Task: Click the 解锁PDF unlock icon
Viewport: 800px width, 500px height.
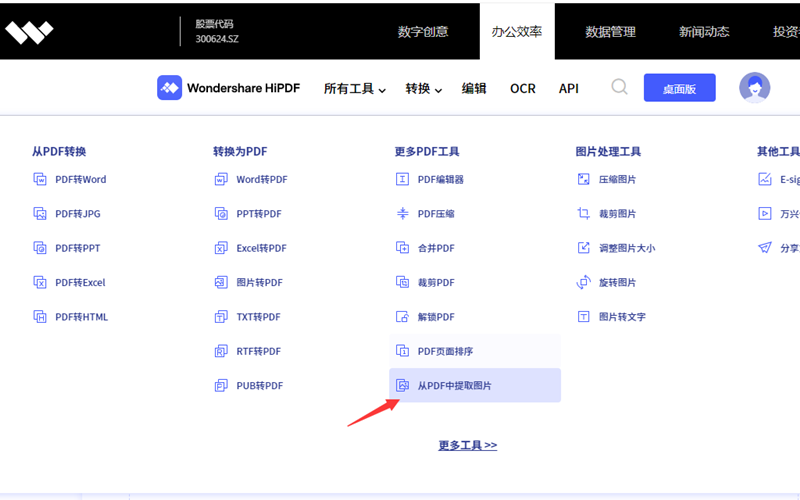Action: [x=402, y=317]
